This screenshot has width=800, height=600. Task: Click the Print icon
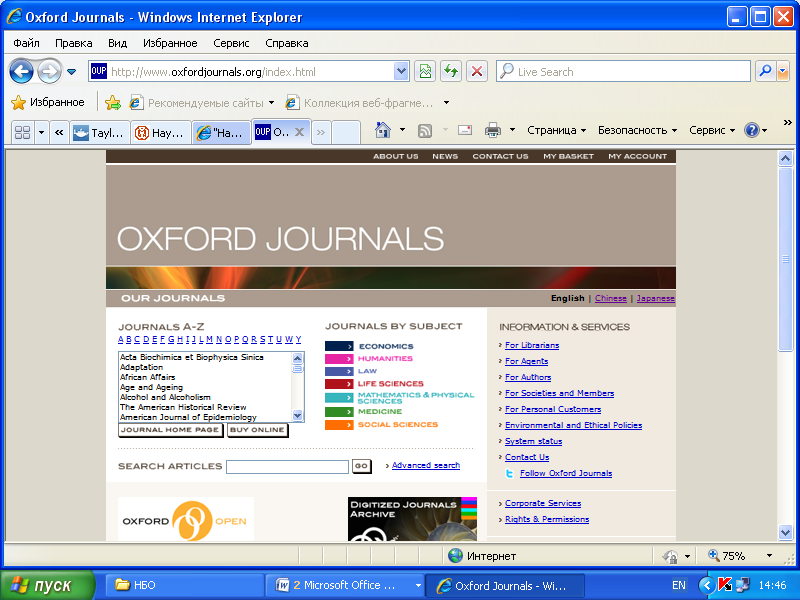(492, 130)
